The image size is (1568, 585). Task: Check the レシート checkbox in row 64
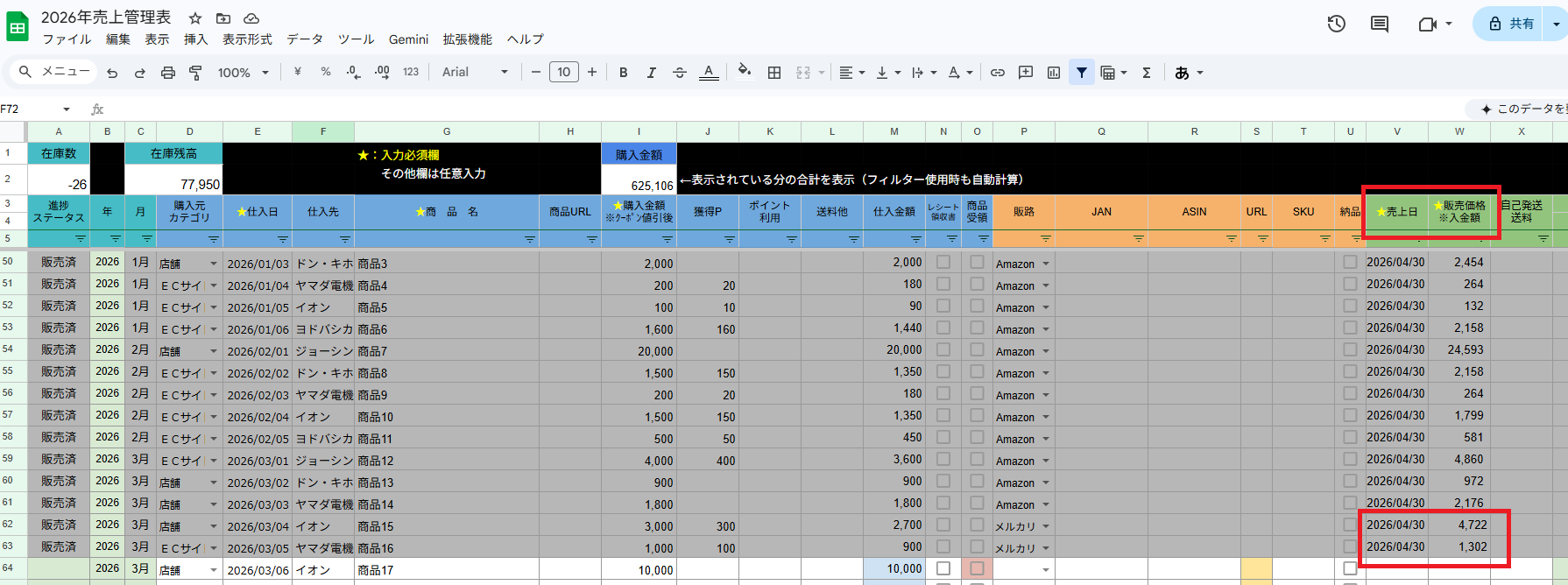(943, 568)
